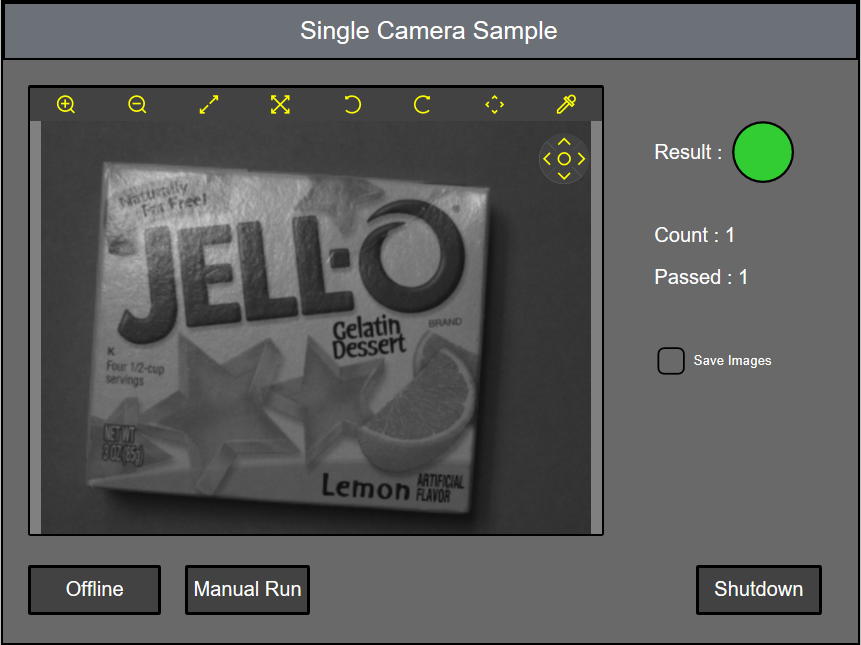Image resolution: width=861 pixels, height=645 pixels.
Task: Click the zoom out magnifier icon
Action: [138, 105]
